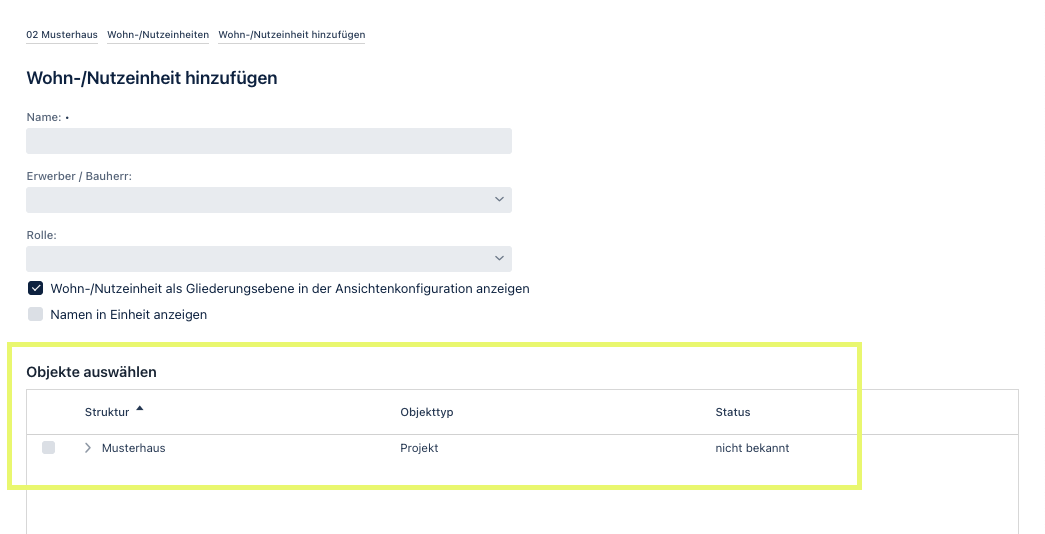This screenshot has width=1045, height=534.
Task: Select the Musterhaus tree item
Action: pyautogui.click(x=133, y=448)
